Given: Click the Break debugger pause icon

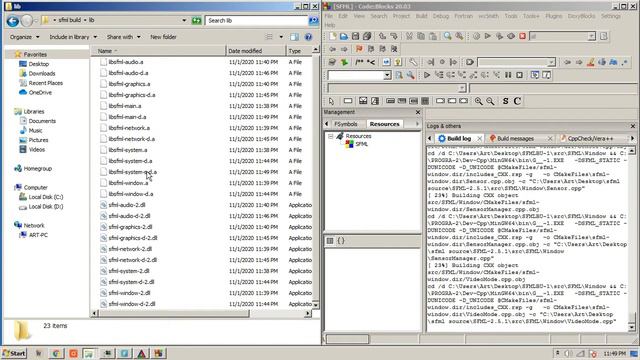Looking at the screenshot, I should click(x=508, y=75).
